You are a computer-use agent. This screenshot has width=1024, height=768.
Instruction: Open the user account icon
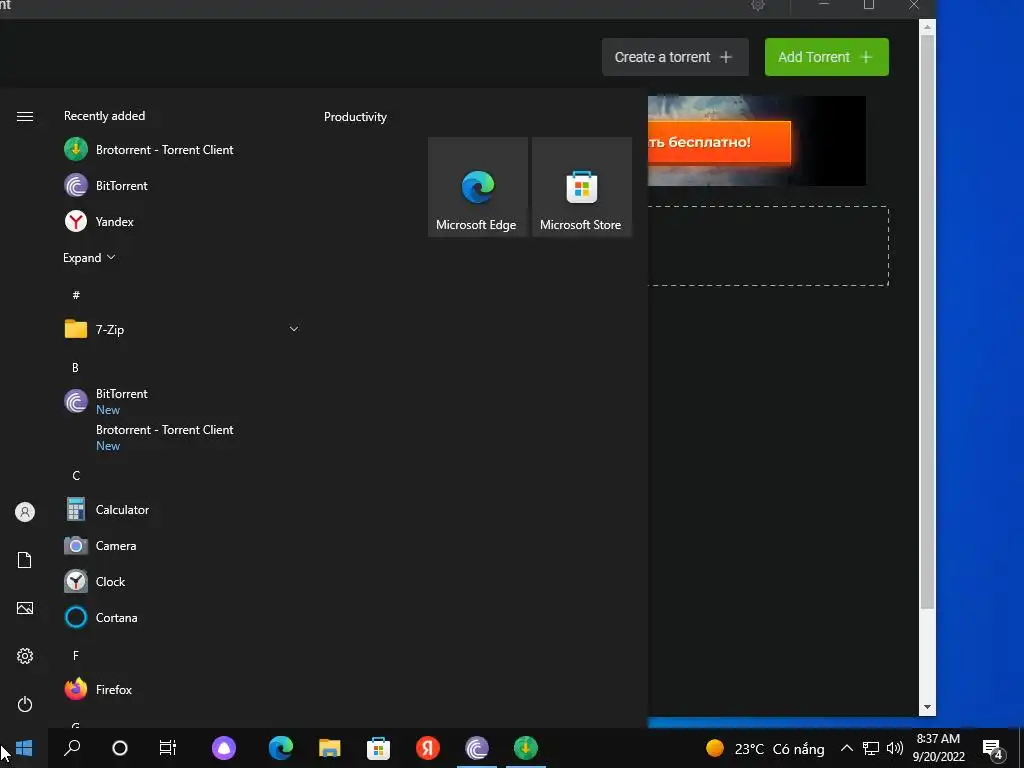click(25, 512)
